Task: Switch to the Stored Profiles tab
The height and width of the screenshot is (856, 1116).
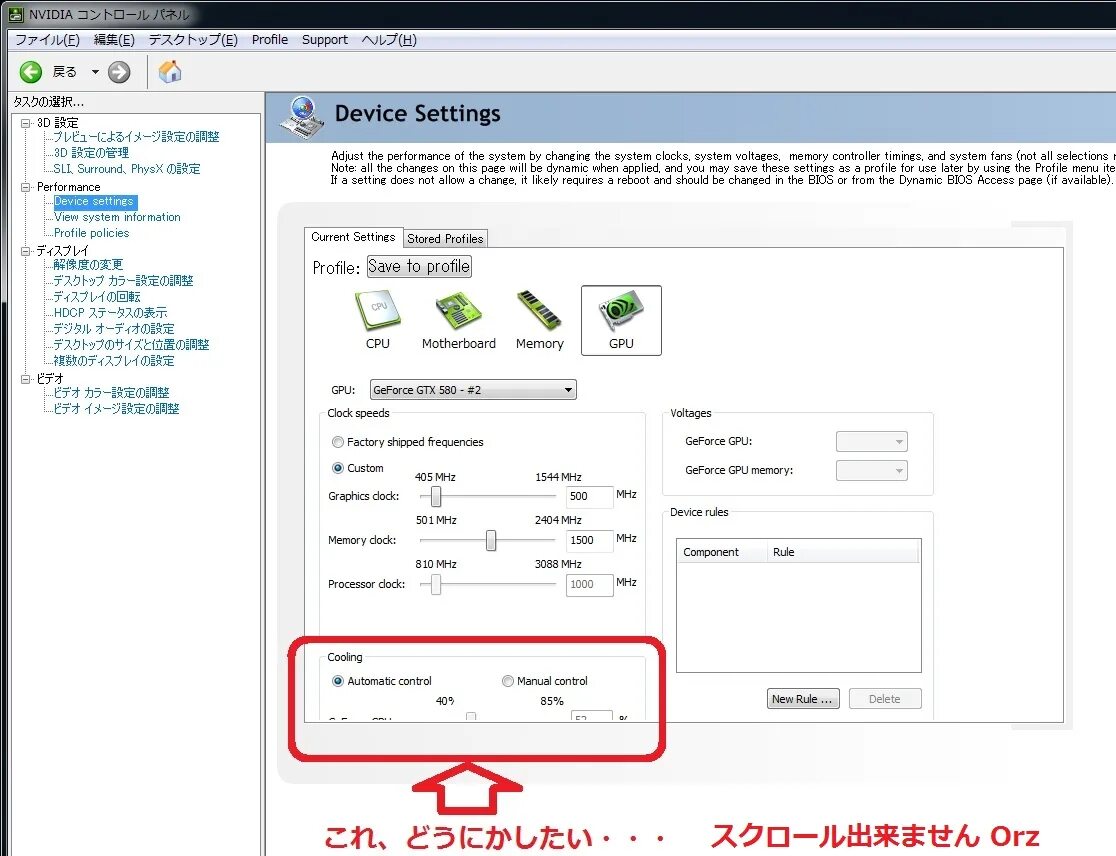Action: (445, 238)
